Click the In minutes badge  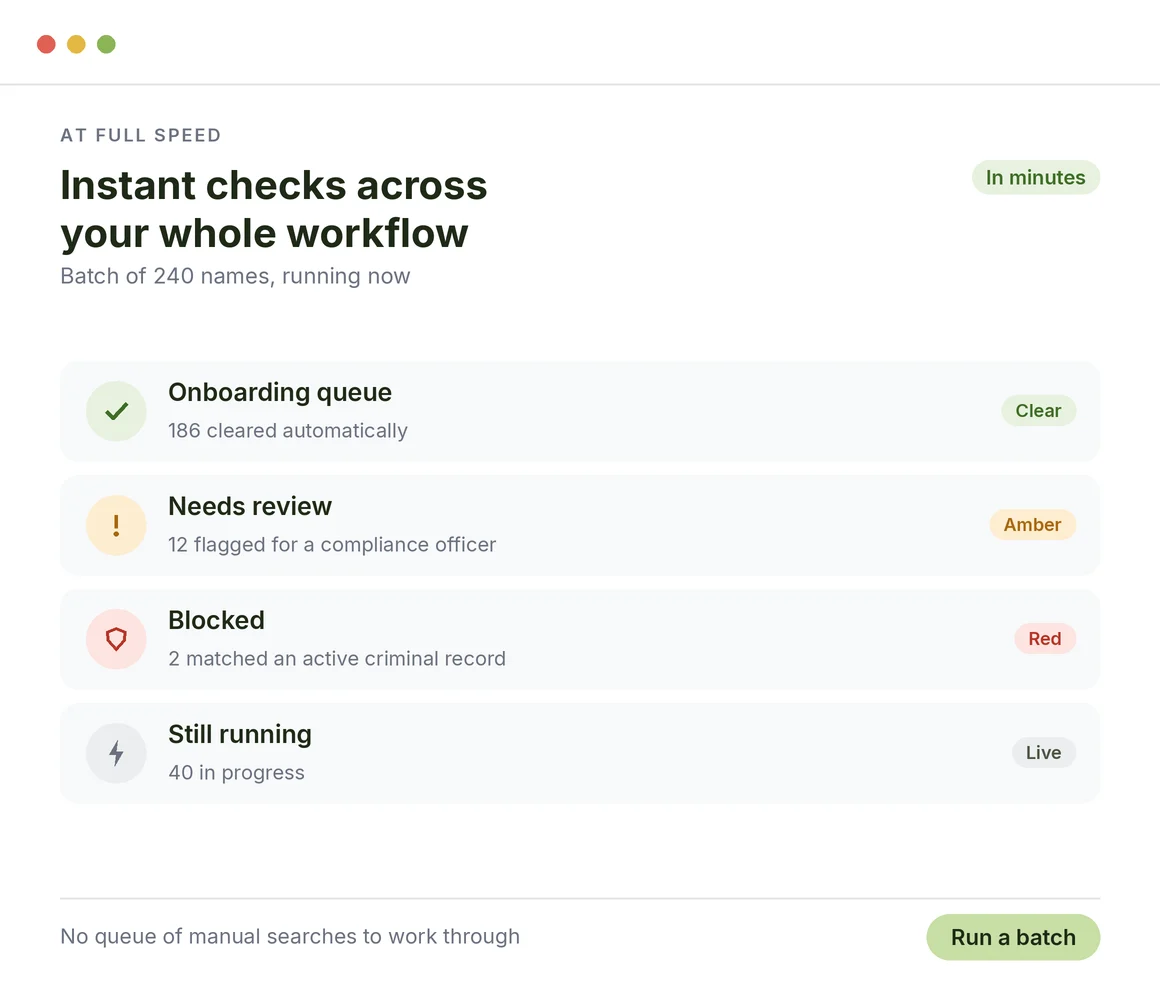(1036, 178)
